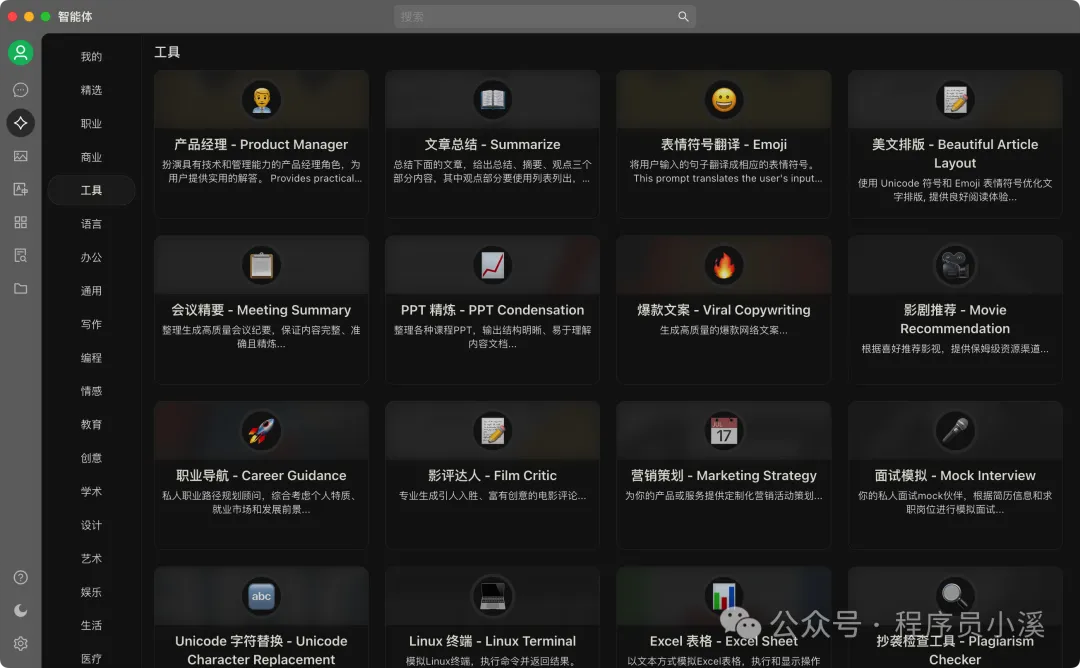1080x668 pixels.
Task: Select the 工具 category
Action: click(91, 190)
